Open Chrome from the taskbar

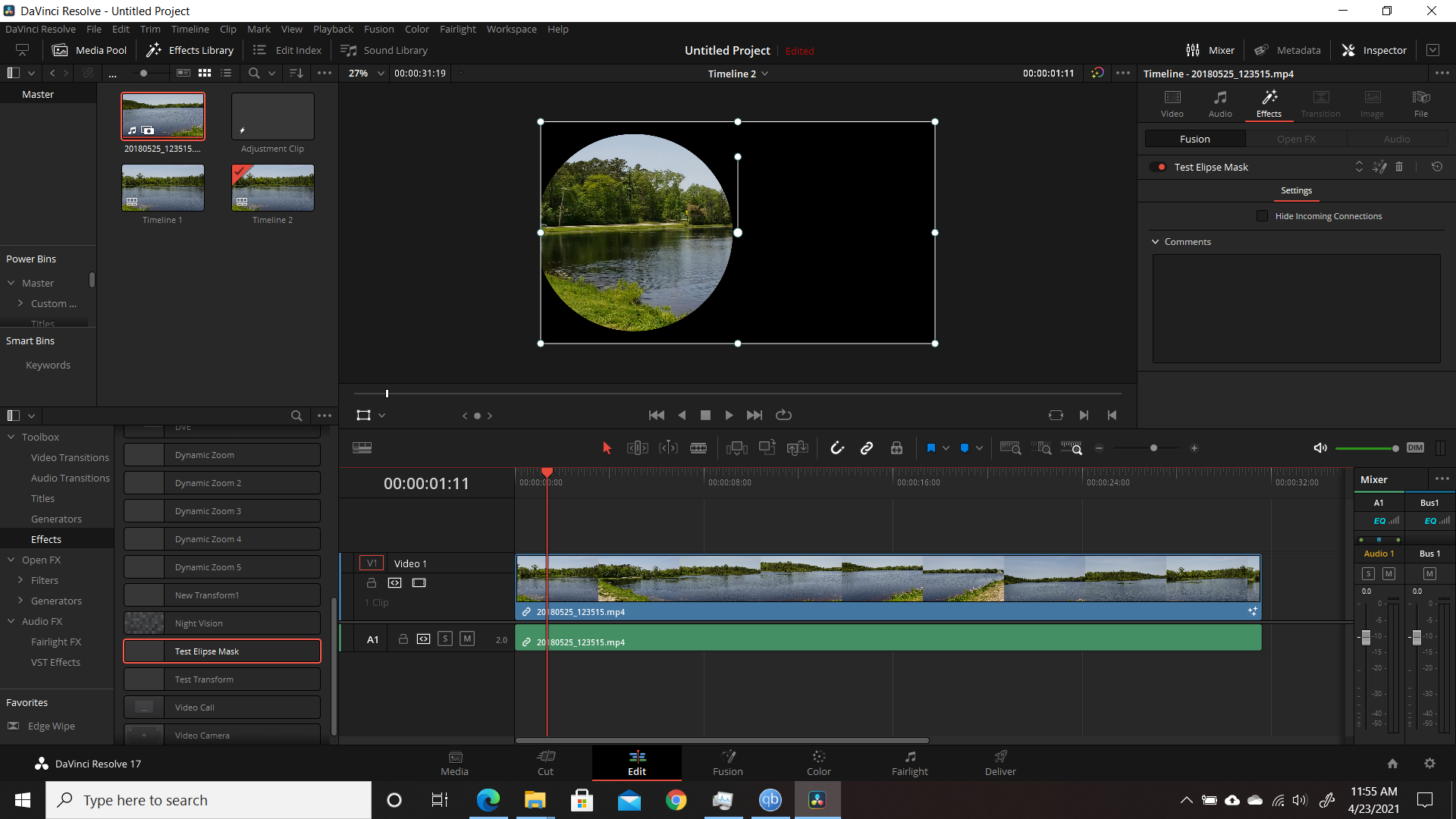[676, 800]
